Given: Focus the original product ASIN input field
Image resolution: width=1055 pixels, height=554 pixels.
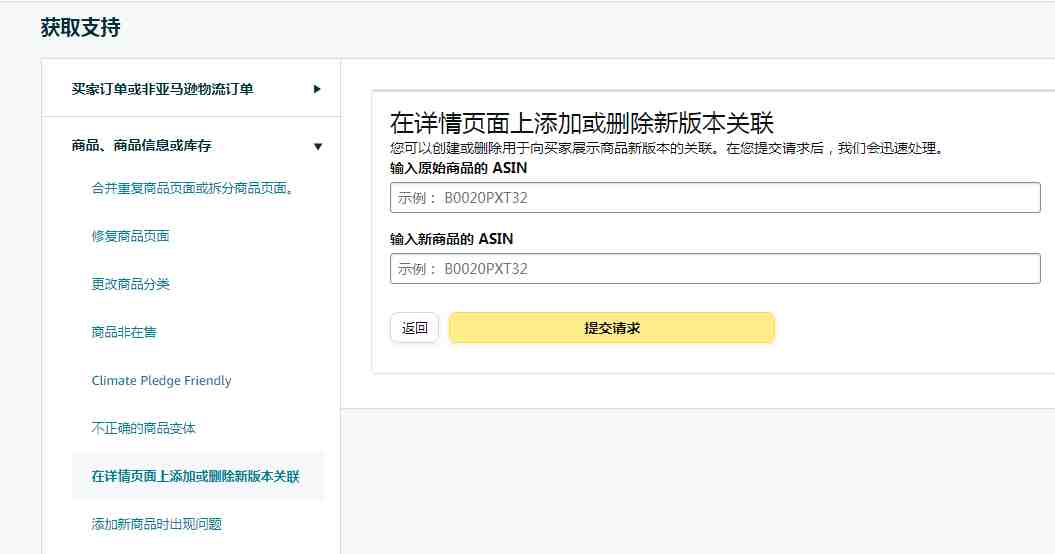Looking at the screenshot, I should [x=715, y=198].
